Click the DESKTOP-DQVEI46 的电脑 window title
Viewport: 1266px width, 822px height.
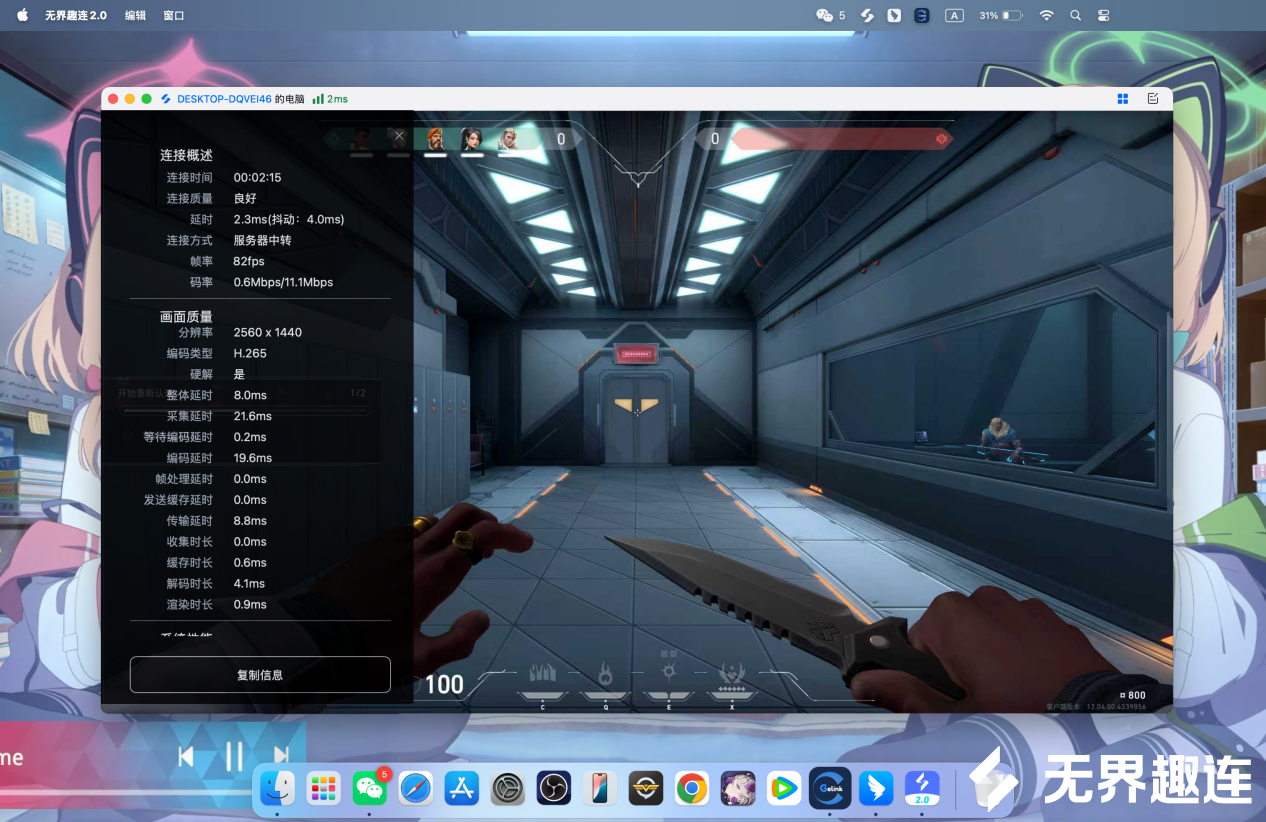[240, 99]
